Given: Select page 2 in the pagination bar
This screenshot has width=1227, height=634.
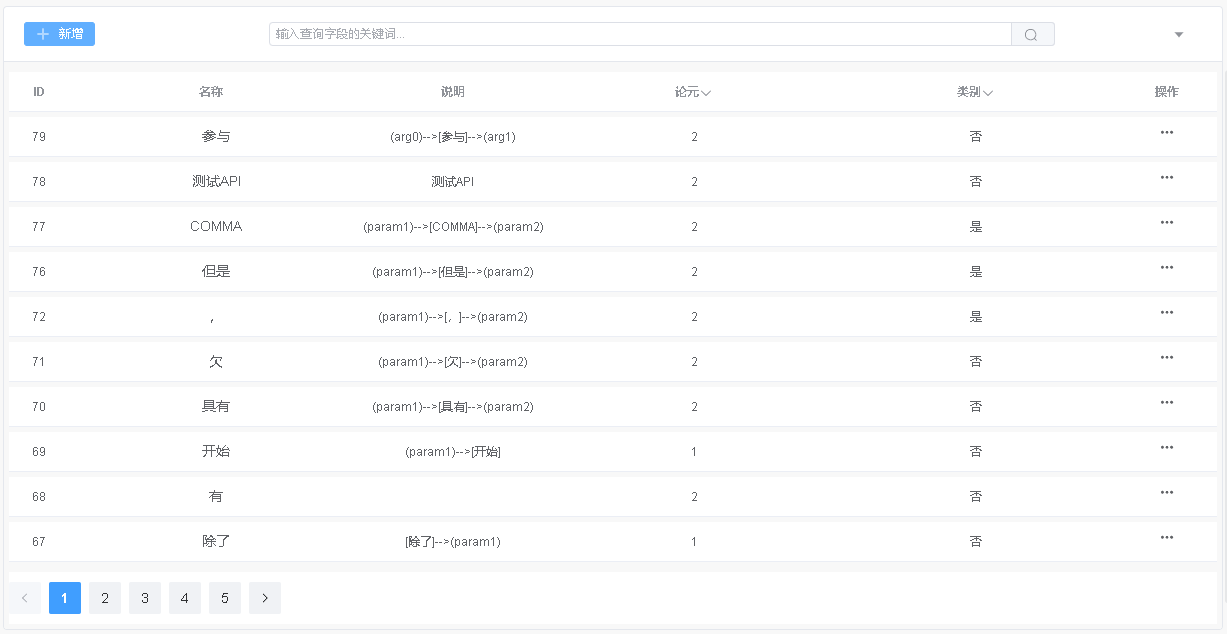Looking at the screenshot, I should point(104,597).
